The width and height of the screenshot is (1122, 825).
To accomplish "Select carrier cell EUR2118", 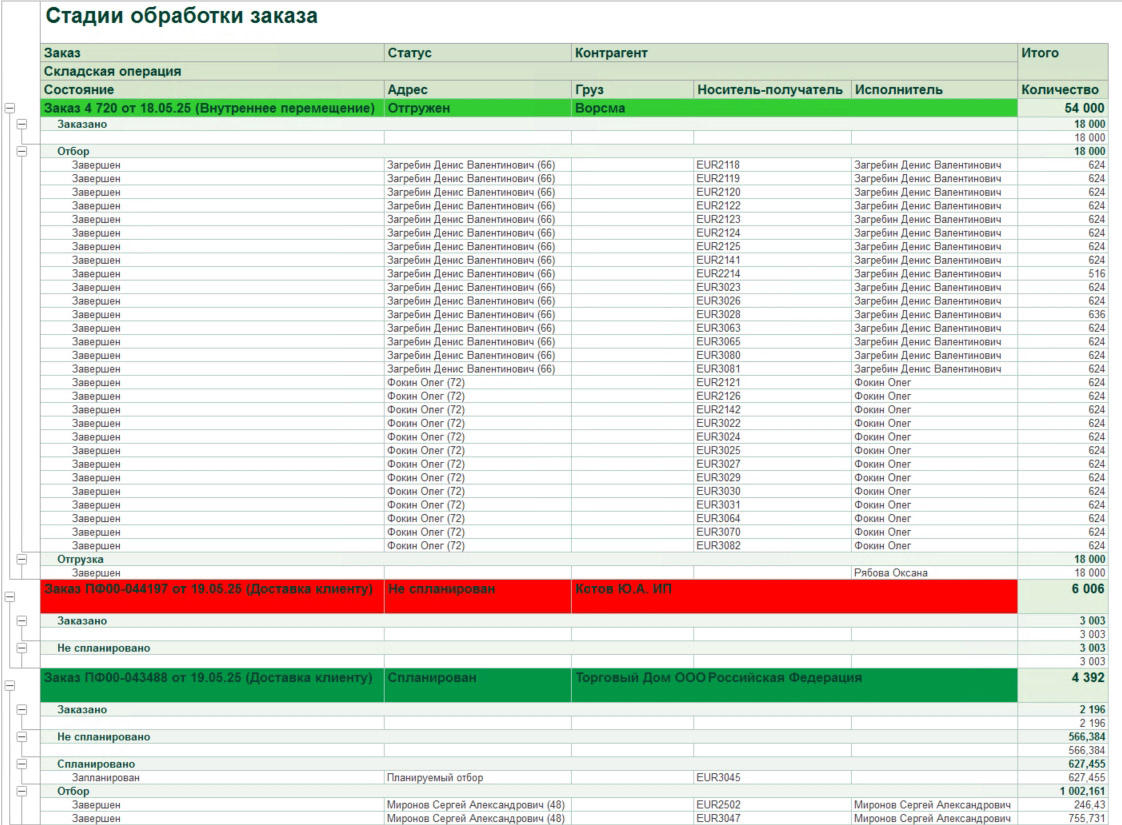I will [x=773, y=165].
